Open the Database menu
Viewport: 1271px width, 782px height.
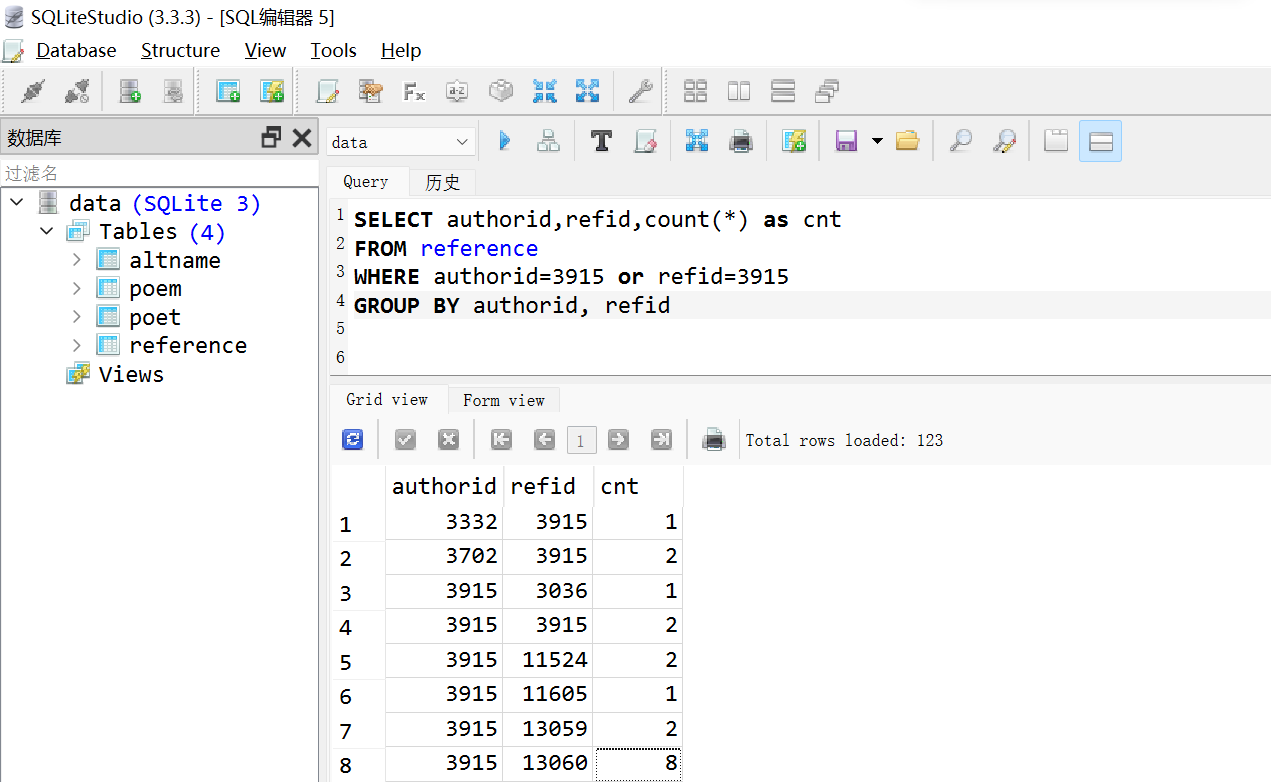tap(76, 50)
